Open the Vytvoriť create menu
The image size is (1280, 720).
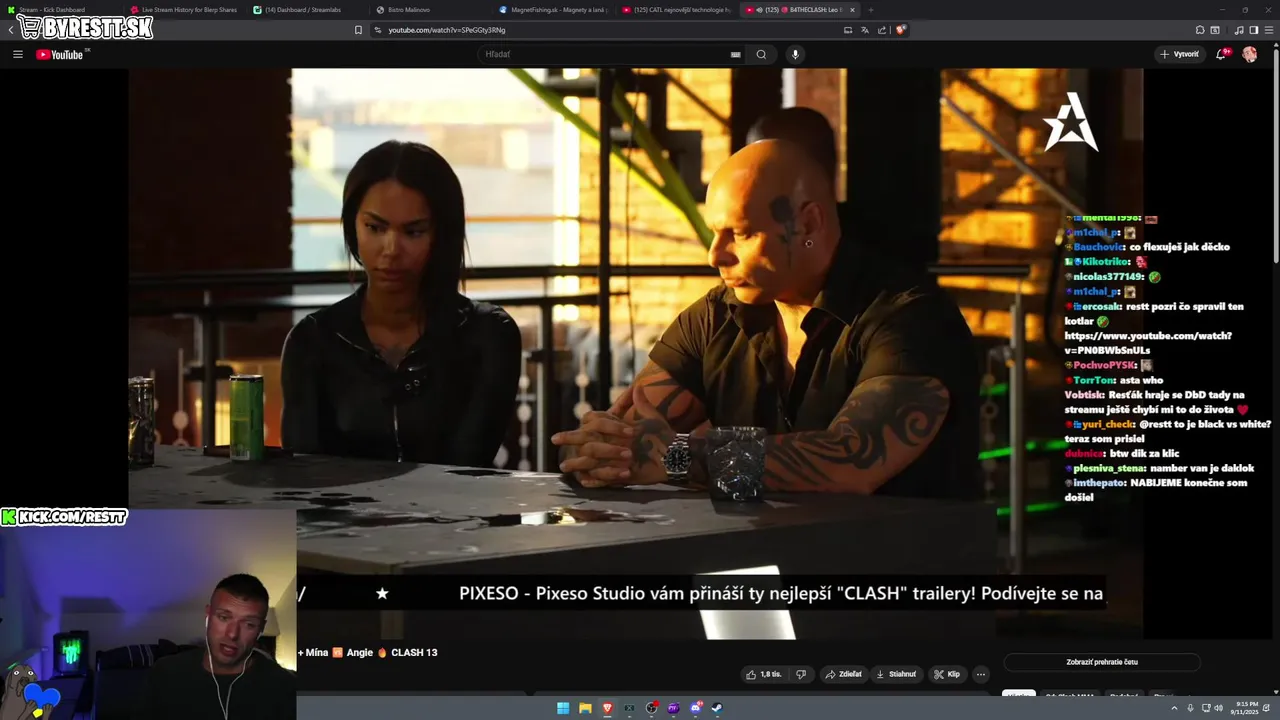pos(1180,54)
